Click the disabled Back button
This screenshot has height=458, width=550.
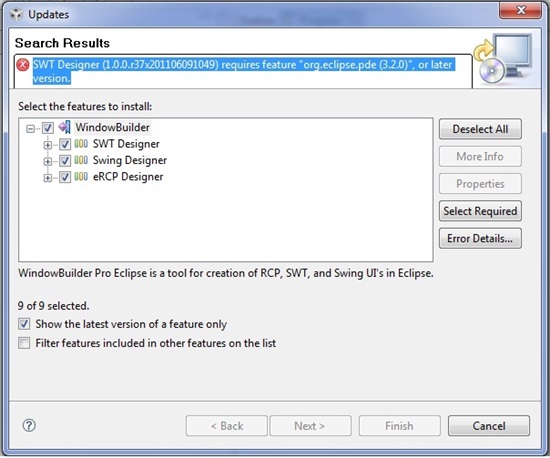pyautogui.click(x=227, y=426)
